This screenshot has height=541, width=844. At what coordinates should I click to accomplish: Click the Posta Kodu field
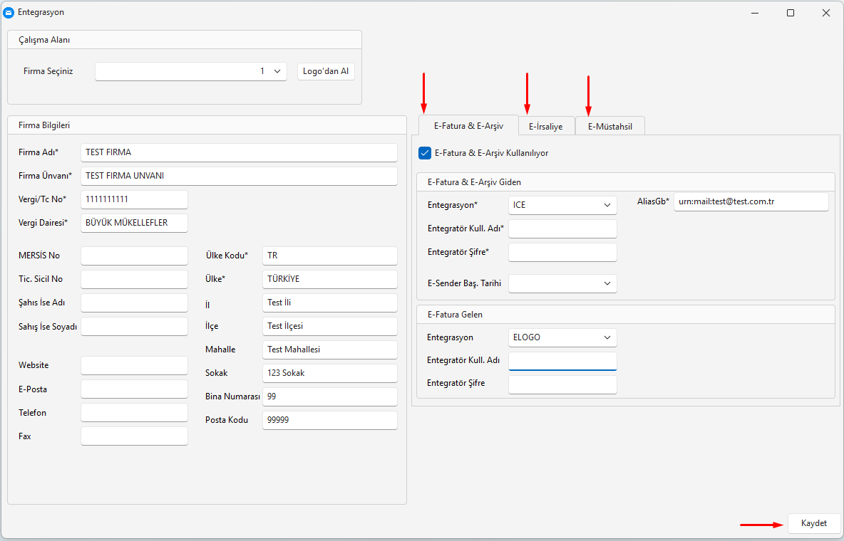tap(329, 421)
